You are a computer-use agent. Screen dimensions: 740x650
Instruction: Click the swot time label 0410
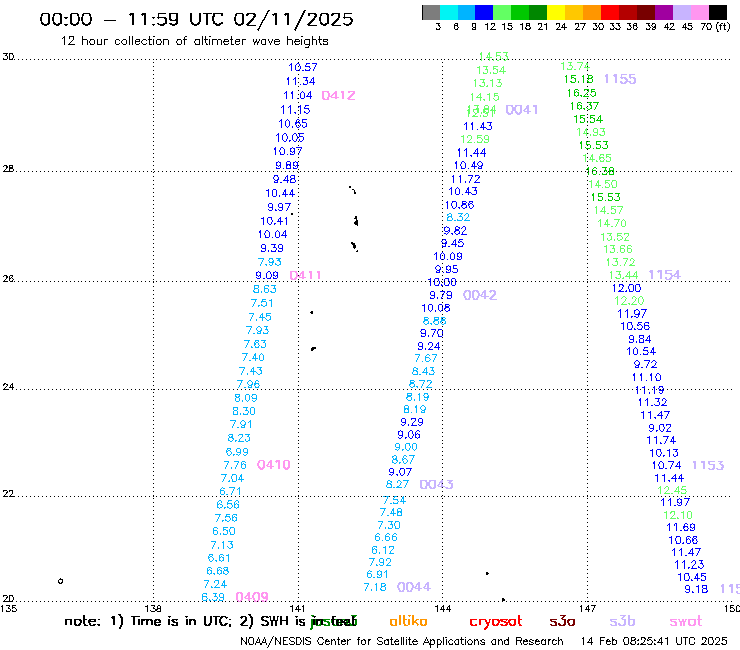273,465
